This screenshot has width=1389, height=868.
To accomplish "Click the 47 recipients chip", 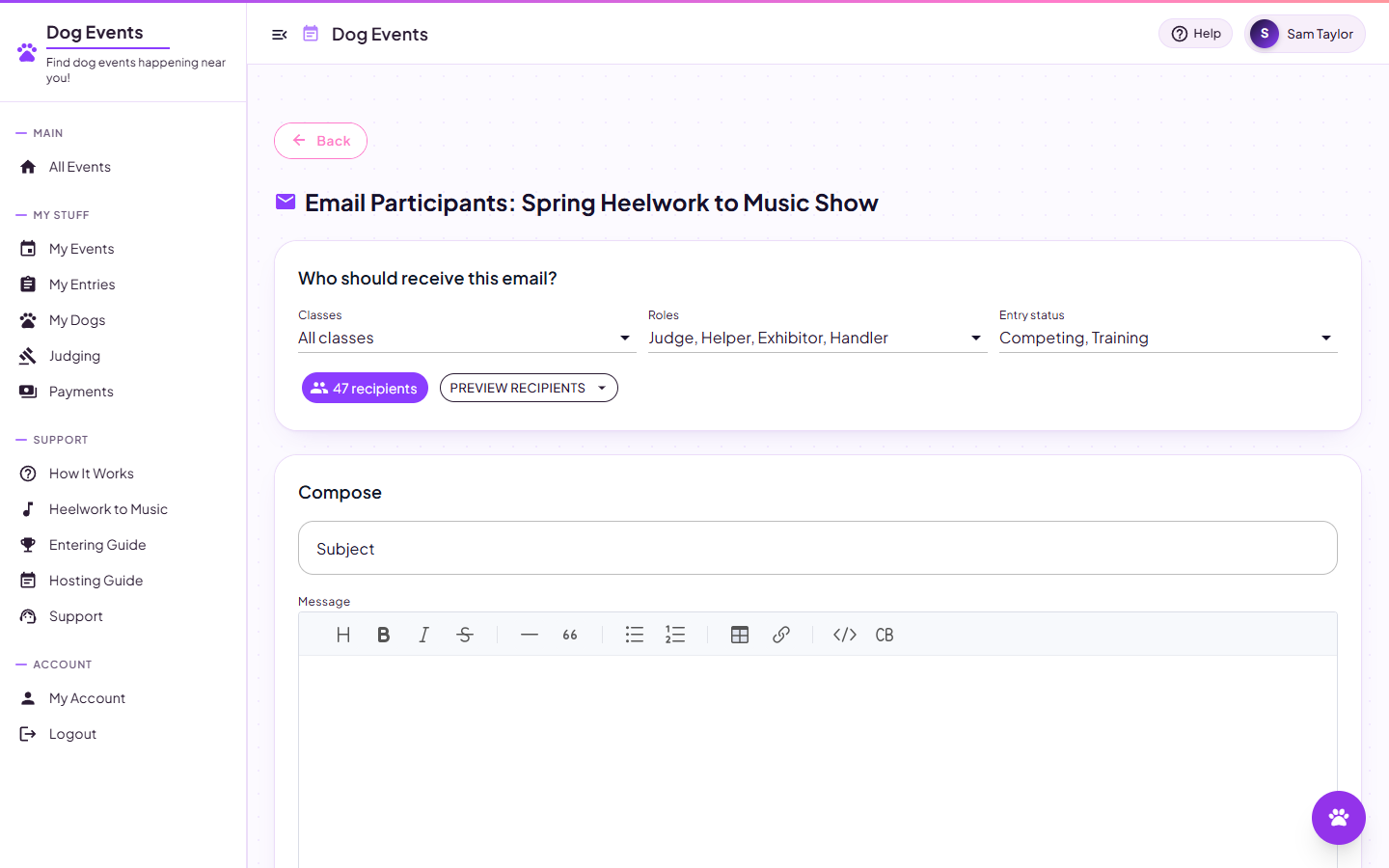I will coord(365,388).
